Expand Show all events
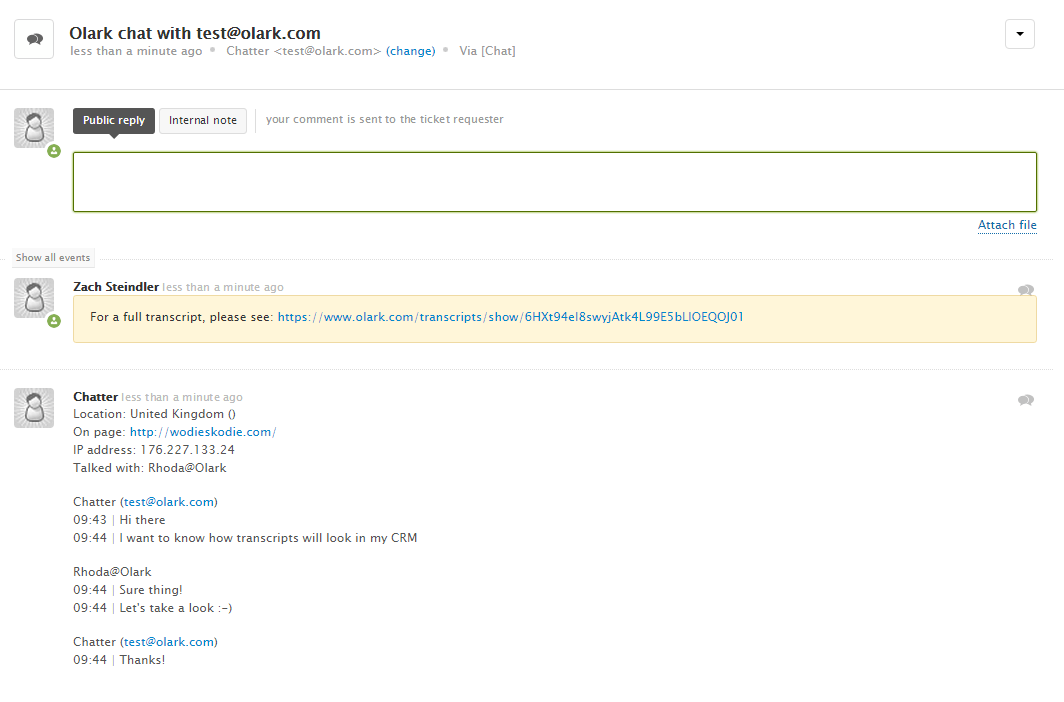1064x702 pixels. coord(53,258)
